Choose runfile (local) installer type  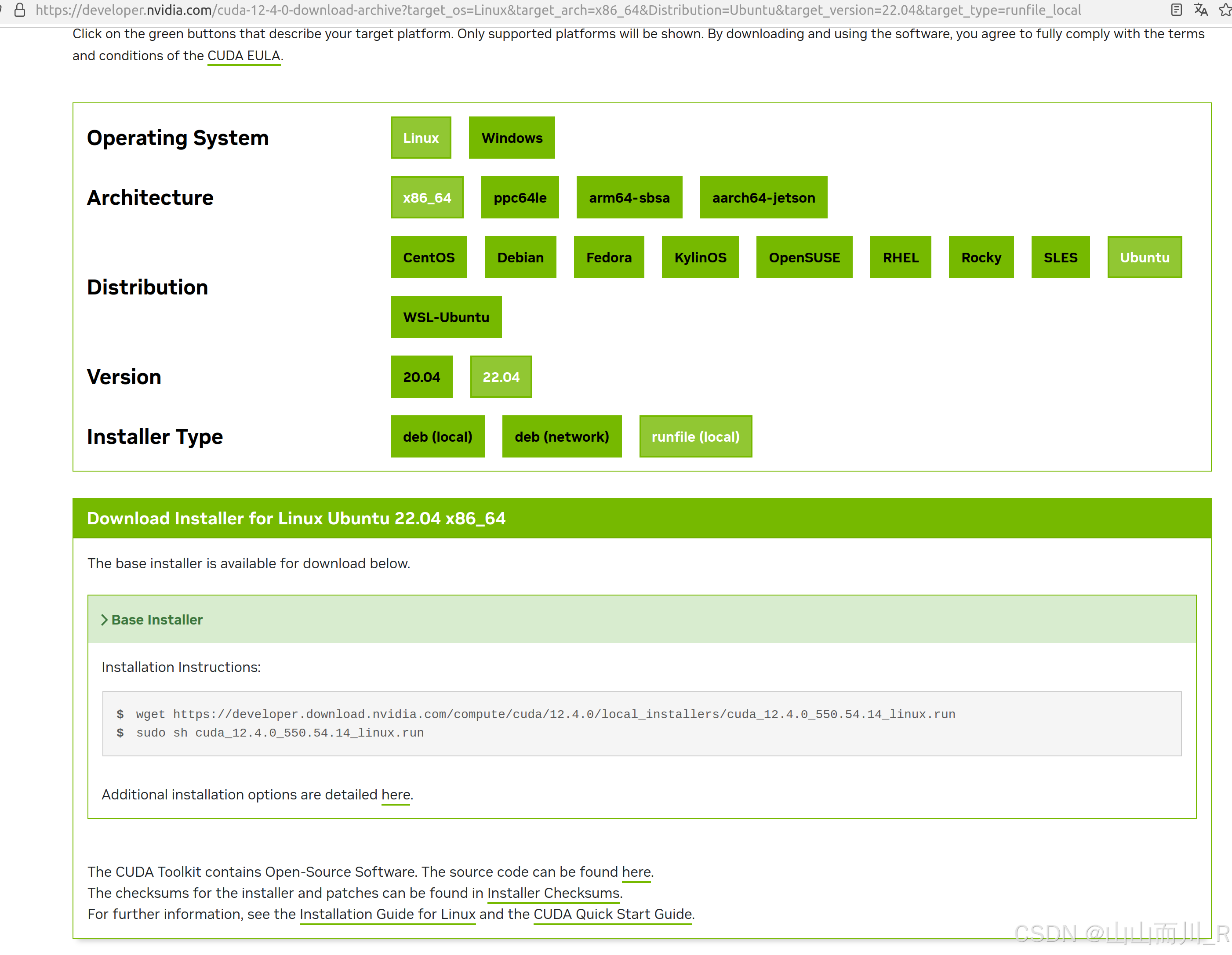click(x=695, y=436)
